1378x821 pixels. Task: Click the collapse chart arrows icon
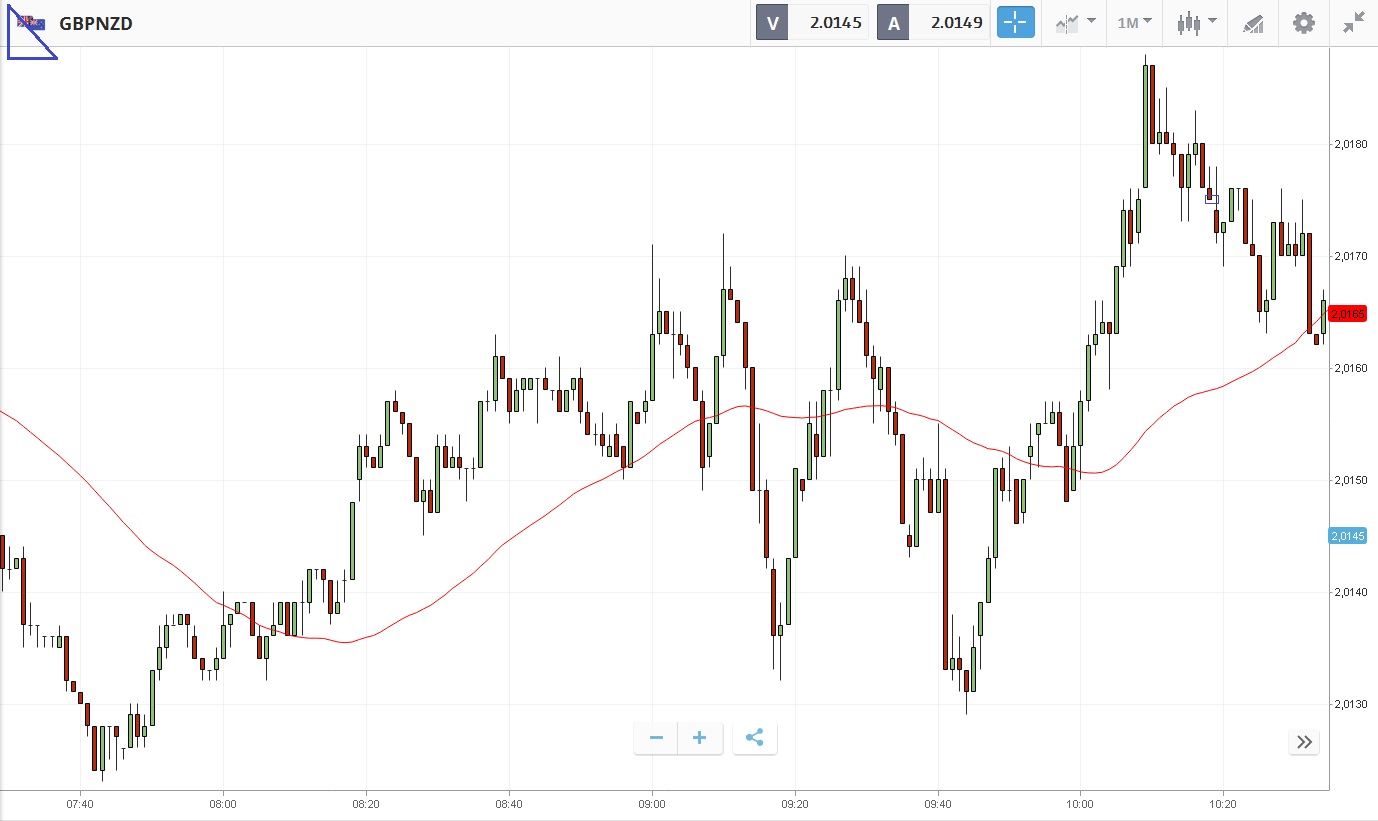click(x=1354, y=22)
